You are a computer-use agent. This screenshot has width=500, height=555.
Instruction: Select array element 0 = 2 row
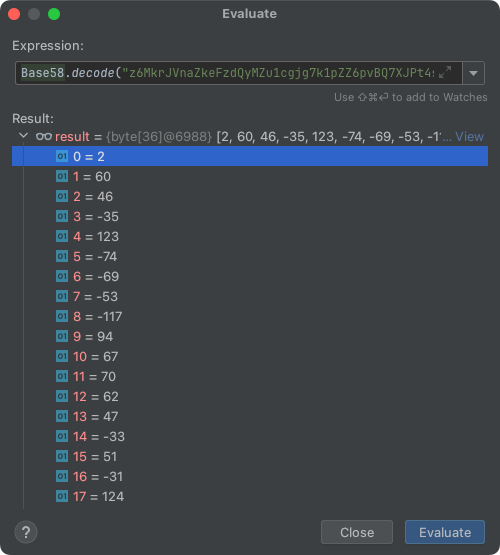pyautogui.click(x=250, y=156)
